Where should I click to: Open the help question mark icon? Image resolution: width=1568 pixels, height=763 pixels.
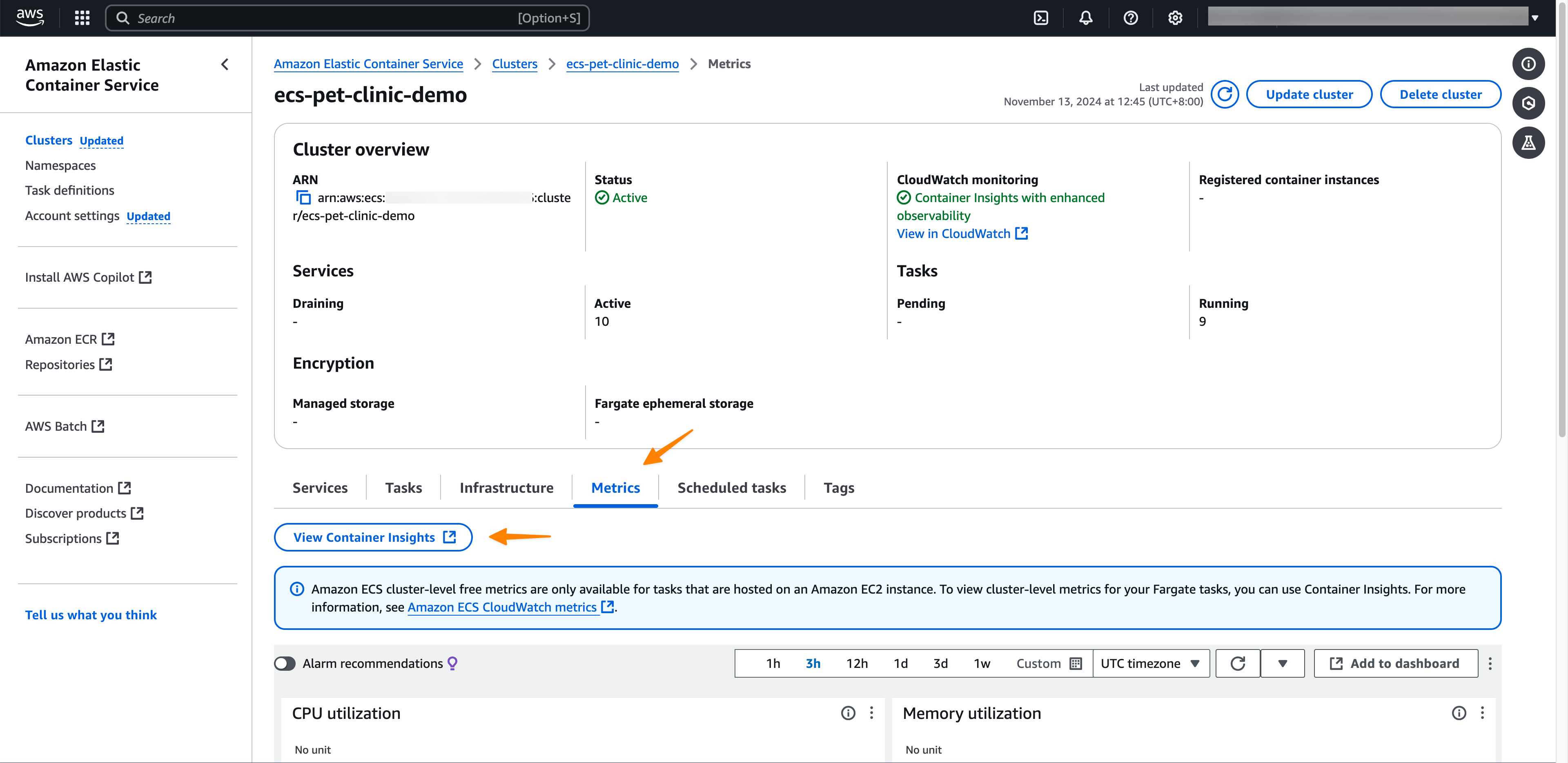coord(1130,18)
